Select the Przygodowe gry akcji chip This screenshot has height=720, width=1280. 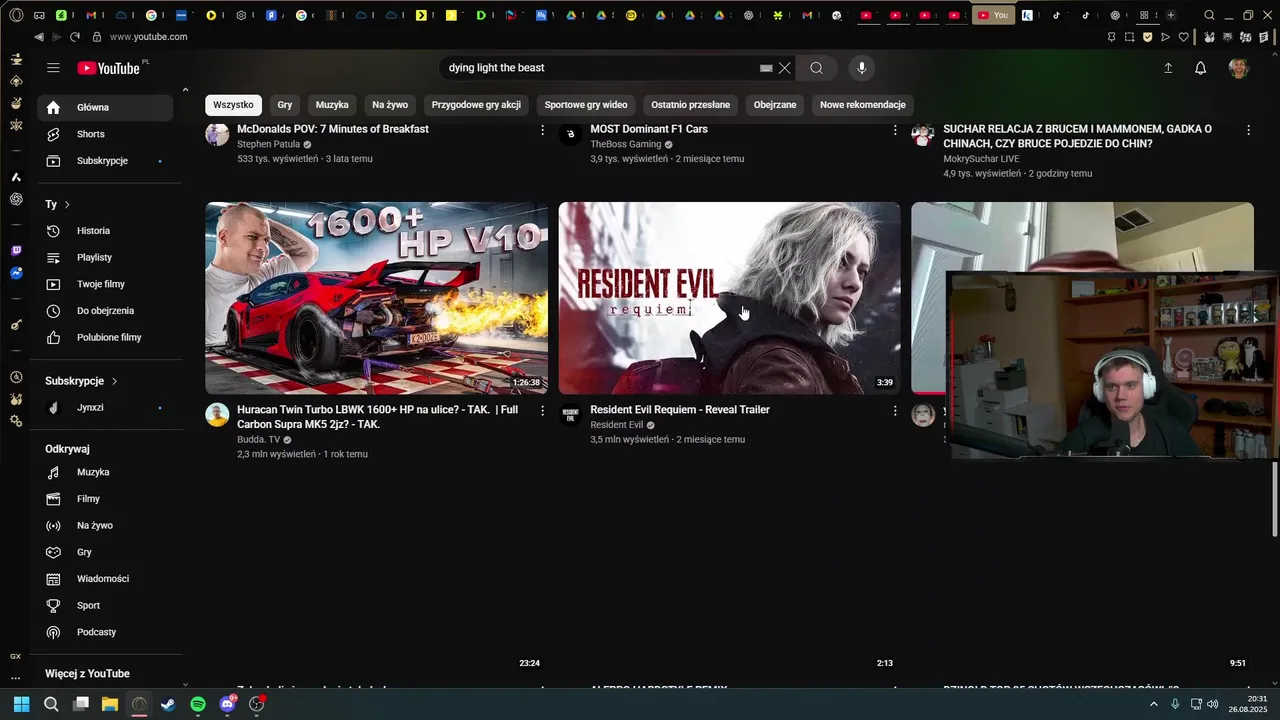tap(476, 105)
